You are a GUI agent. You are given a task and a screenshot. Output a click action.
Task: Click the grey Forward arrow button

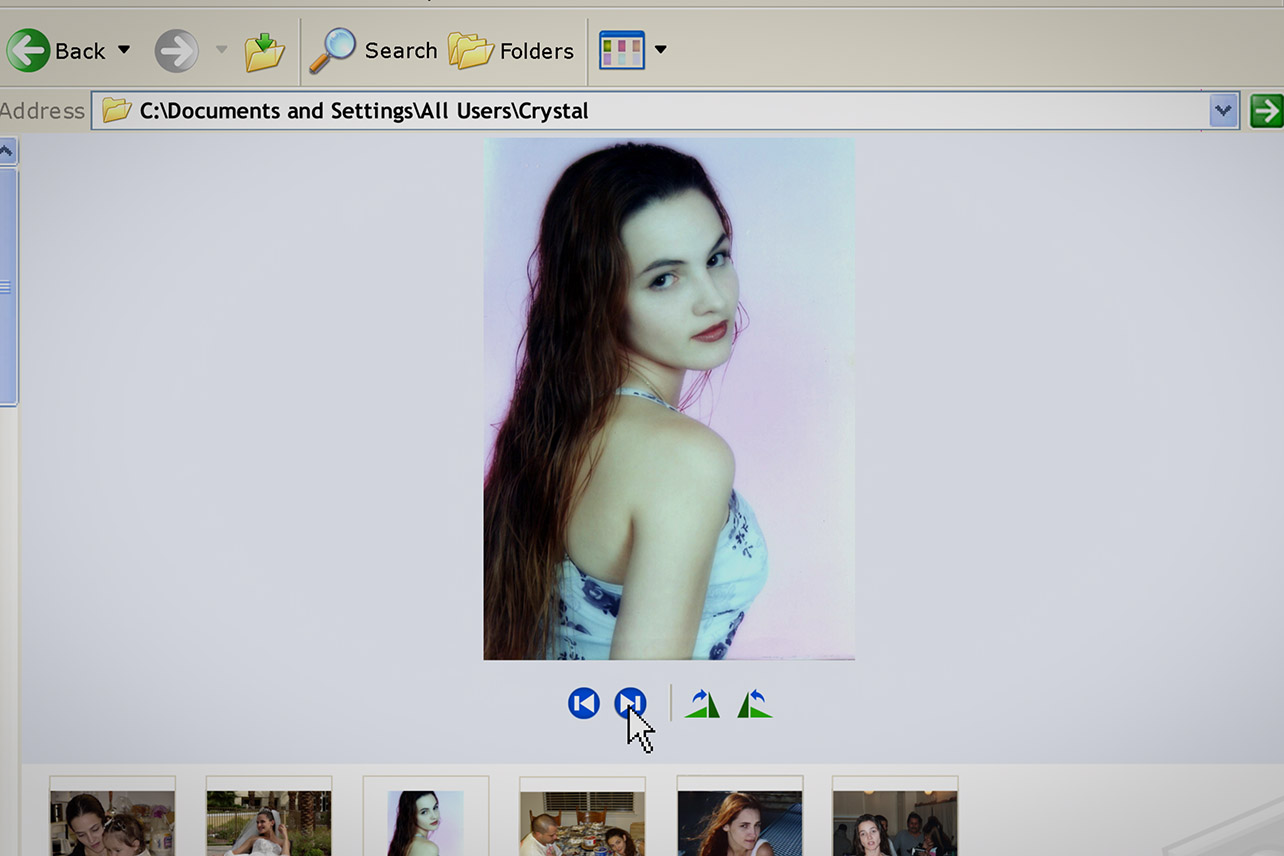[176, 50]
